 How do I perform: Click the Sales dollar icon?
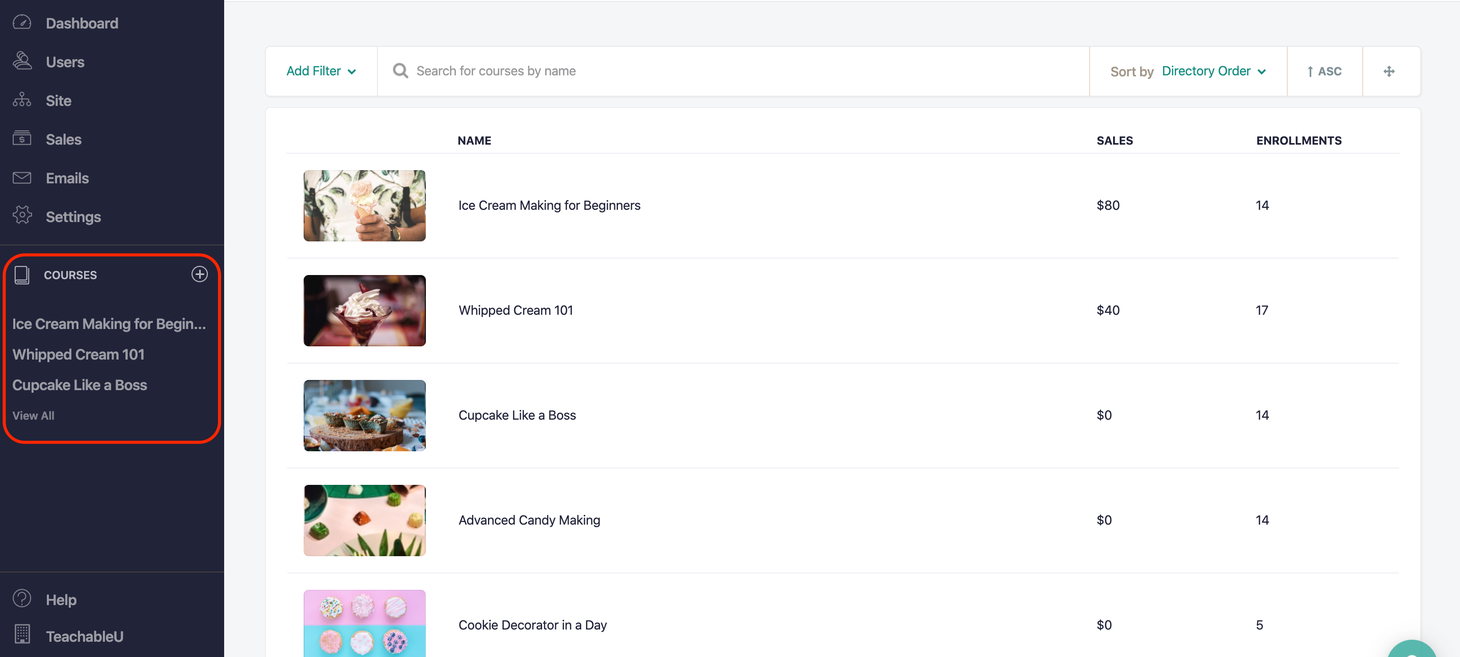[x=22, y=139]
